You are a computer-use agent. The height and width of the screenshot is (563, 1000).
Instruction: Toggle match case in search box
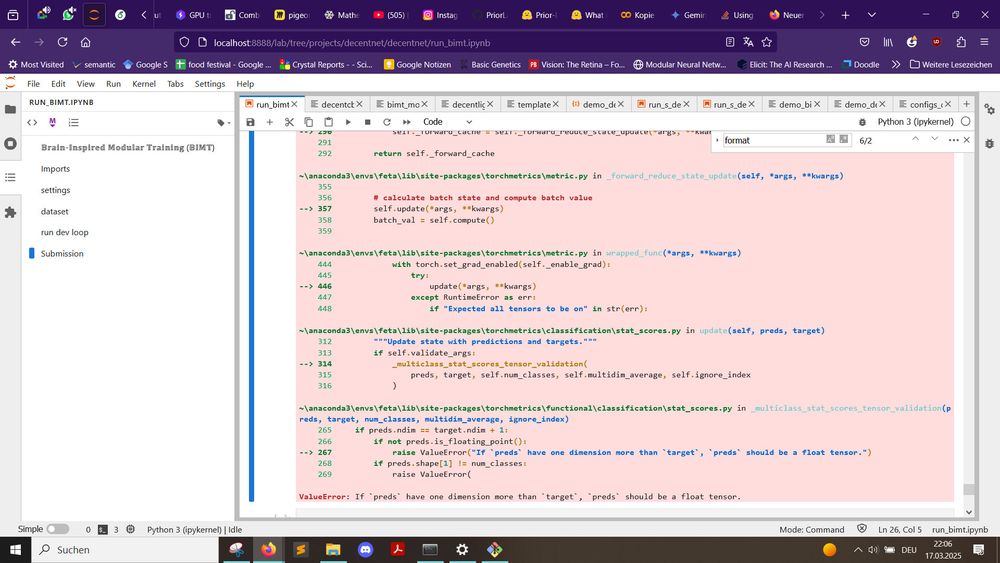pos(830,139)
